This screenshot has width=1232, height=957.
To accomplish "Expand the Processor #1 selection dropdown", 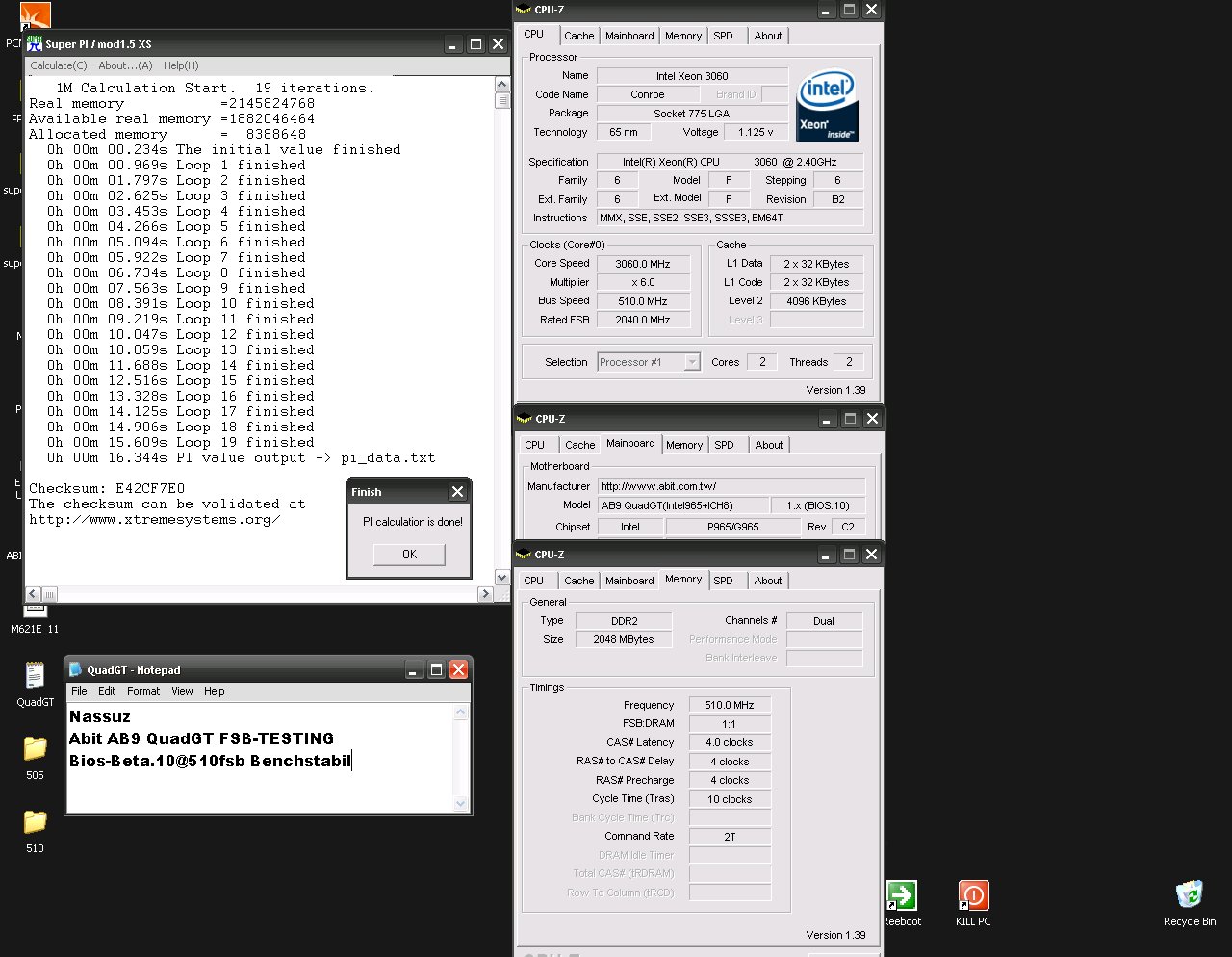I will coord(692,362).
